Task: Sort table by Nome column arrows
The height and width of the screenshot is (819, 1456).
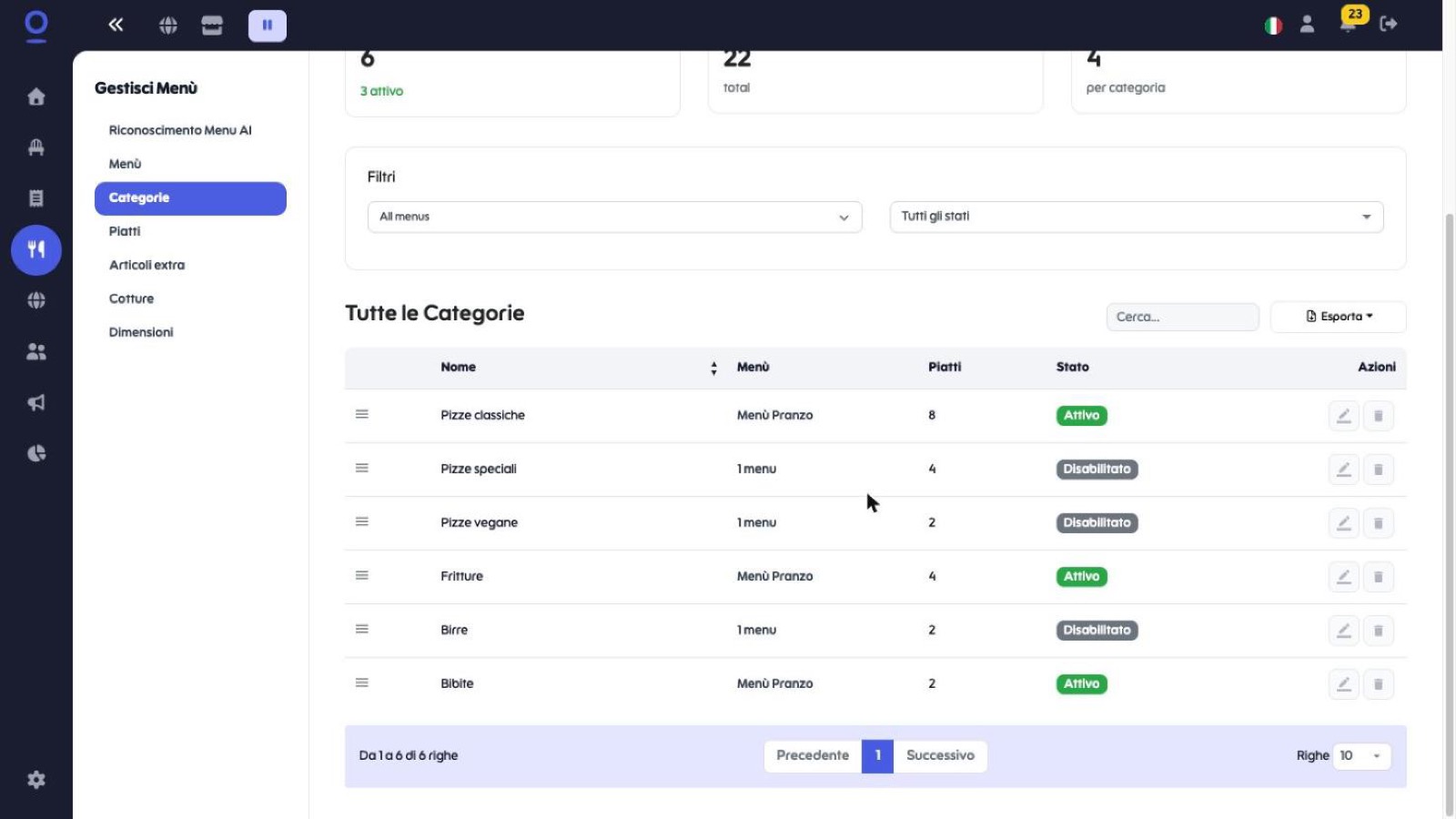Action: (713, 368)
